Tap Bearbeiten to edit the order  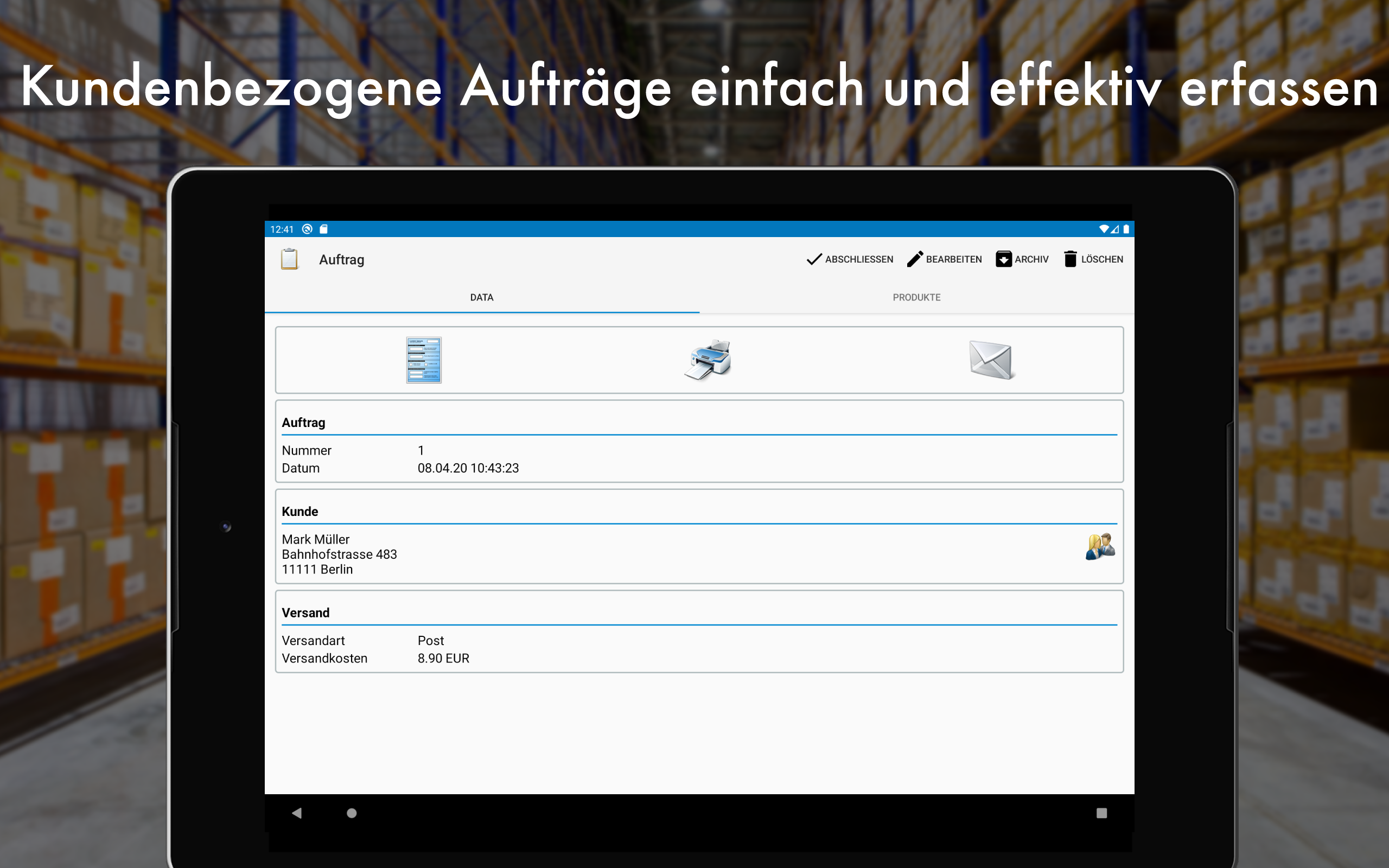point(945,259)
